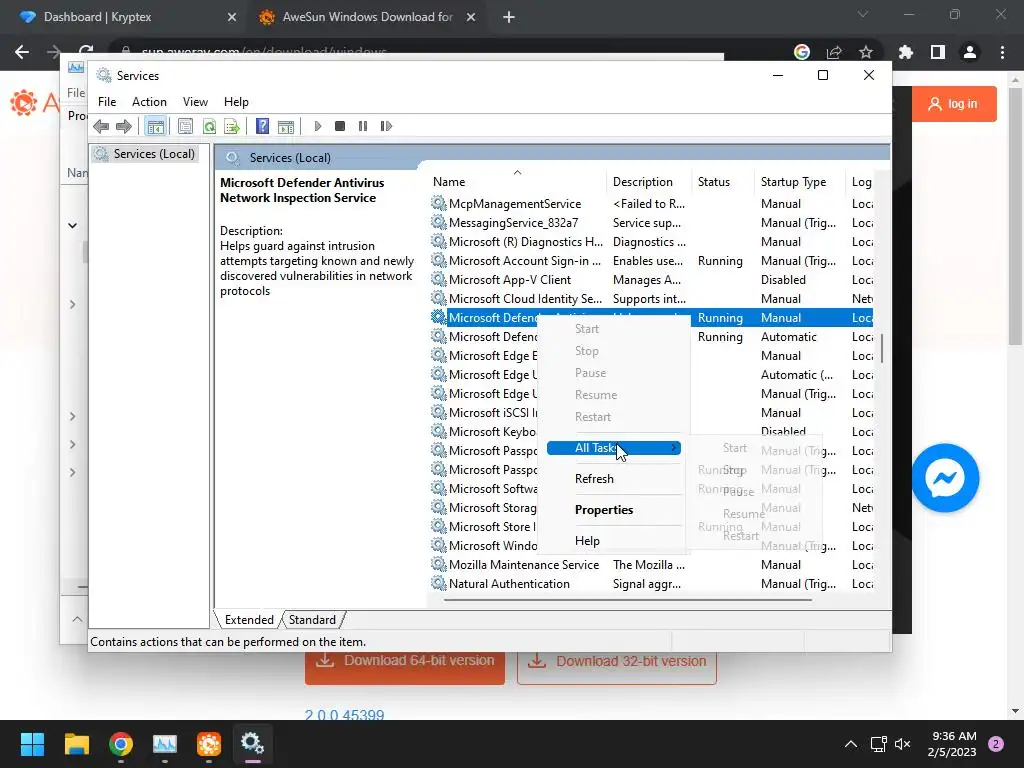This screenshot has height=768, width=1024.
Task: Open the View menu in Services
Action: [x=195, y=102]
